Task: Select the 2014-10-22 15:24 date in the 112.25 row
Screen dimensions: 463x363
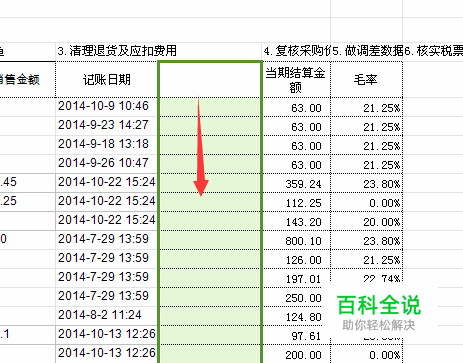Action: point(106,202)
